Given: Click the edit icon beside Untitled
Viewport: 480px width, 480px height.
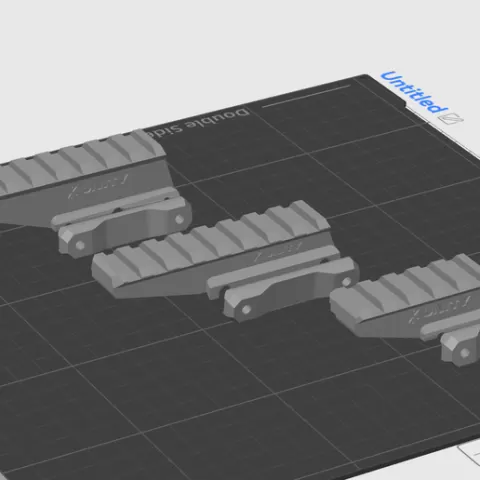Looking at the screenshot, I should click(x=451, y=119).
